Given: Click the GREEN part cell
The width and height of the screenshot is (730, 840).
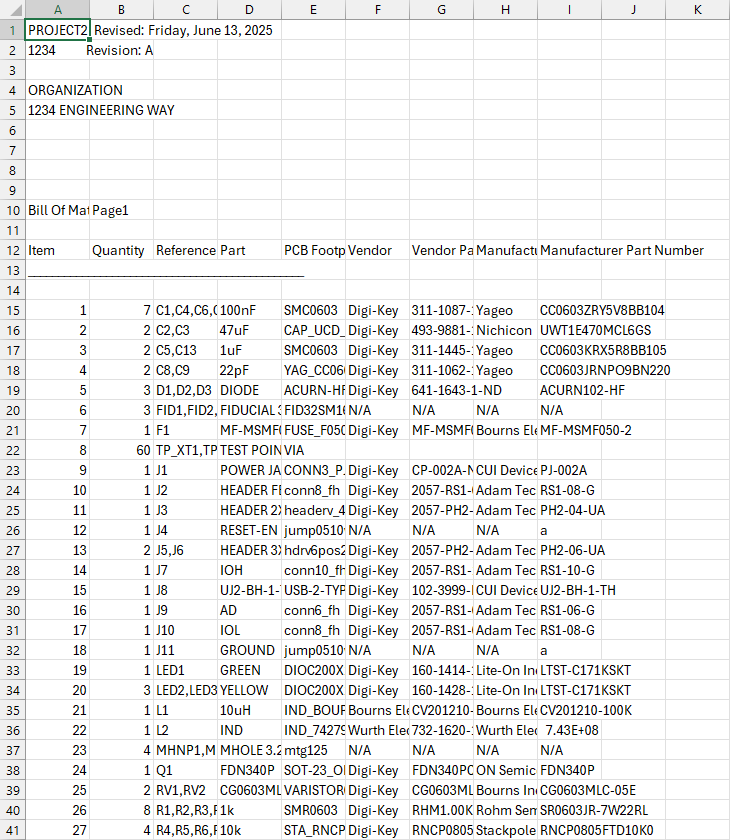Looking at the screenshot, I should [x=249, y=670].
